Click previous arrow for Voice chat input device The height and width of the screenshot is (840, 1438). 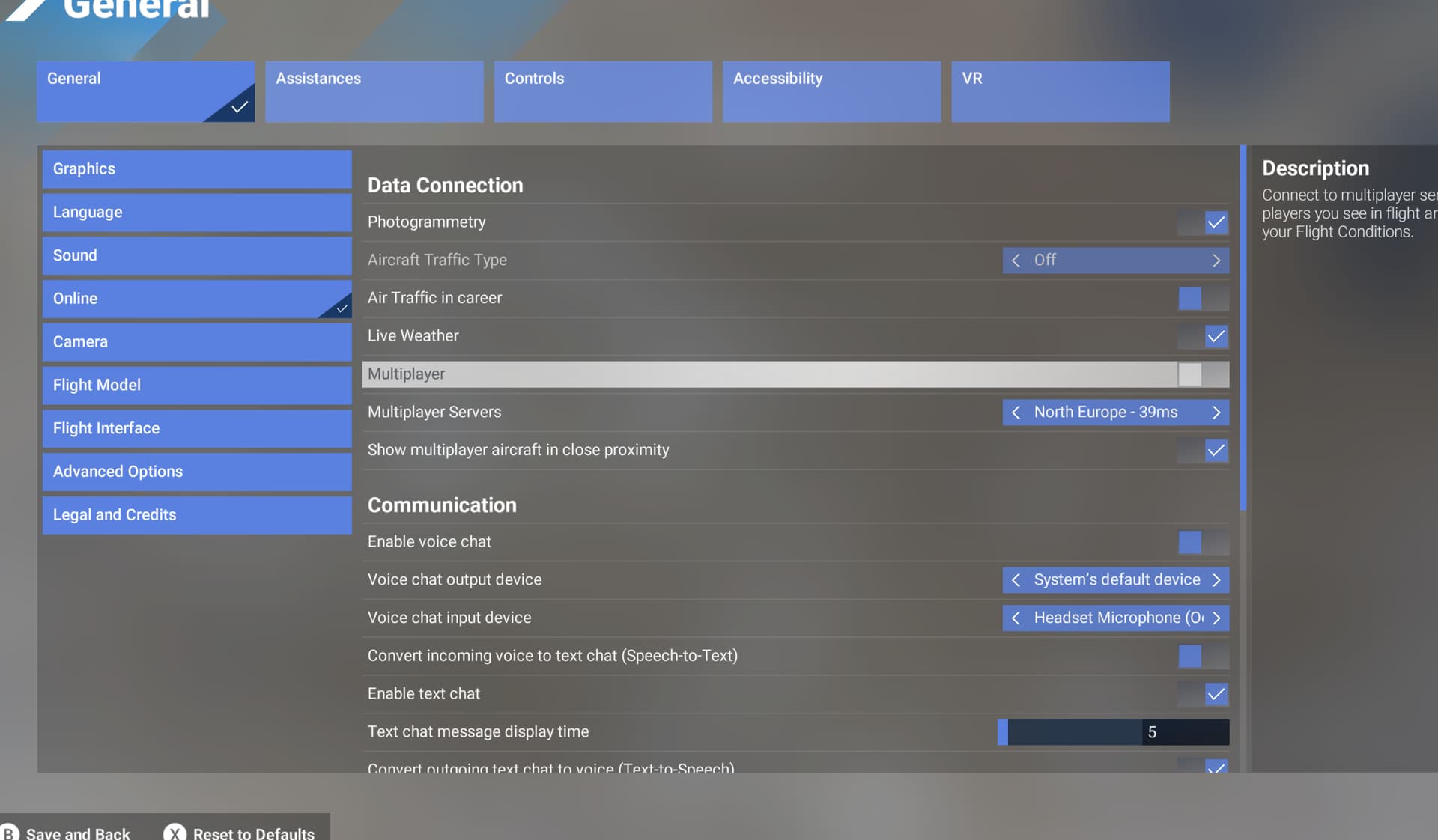[1016, 618]
